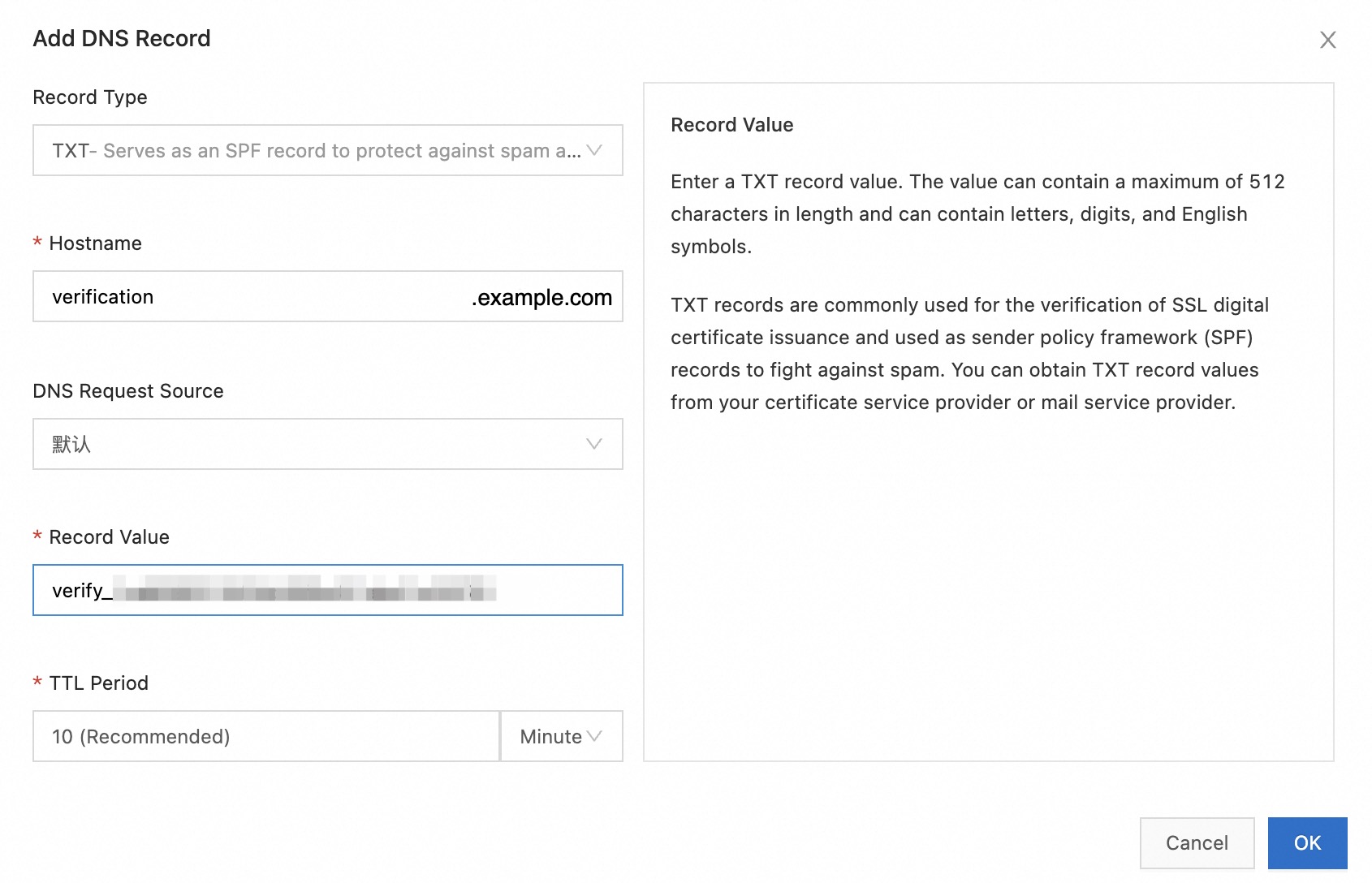The image size is (1372, 883).
Task: Click the Record Value help panel heading
Action: point(731,125)
